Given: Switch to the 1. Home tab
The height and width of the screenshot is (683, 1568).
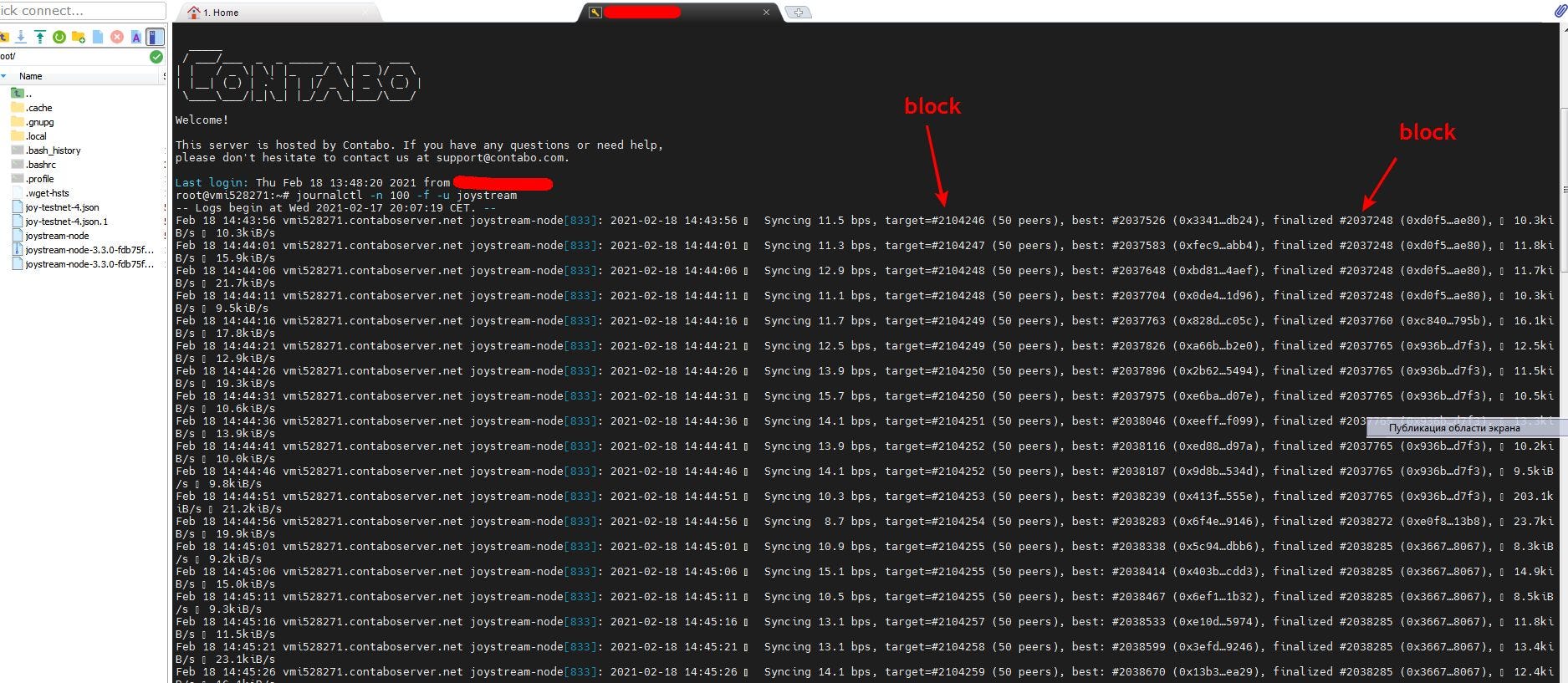Looking at the screenshot, I should point(279,13).
